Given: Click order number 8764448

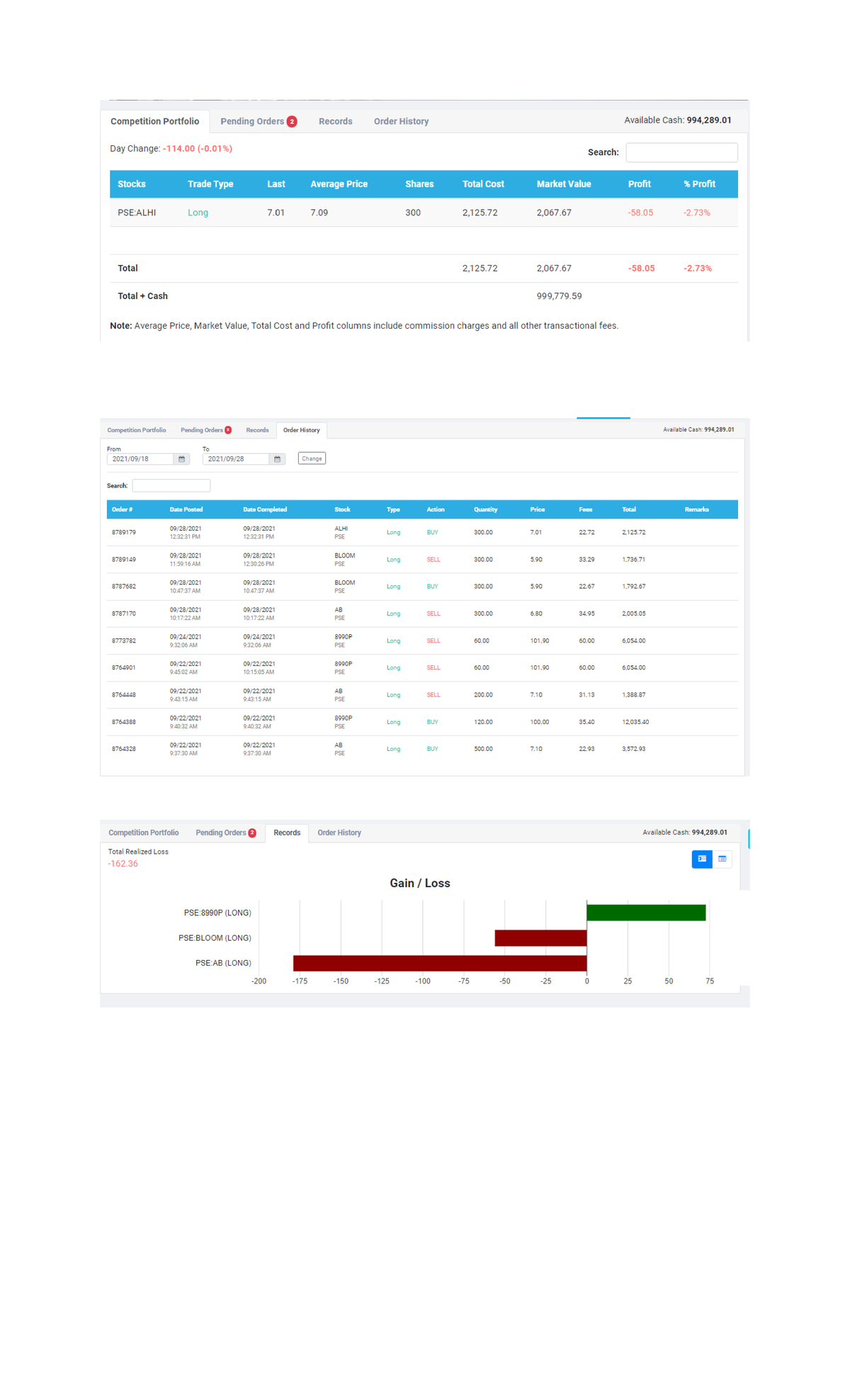Looking at the screenshot, I should [124, 695].
